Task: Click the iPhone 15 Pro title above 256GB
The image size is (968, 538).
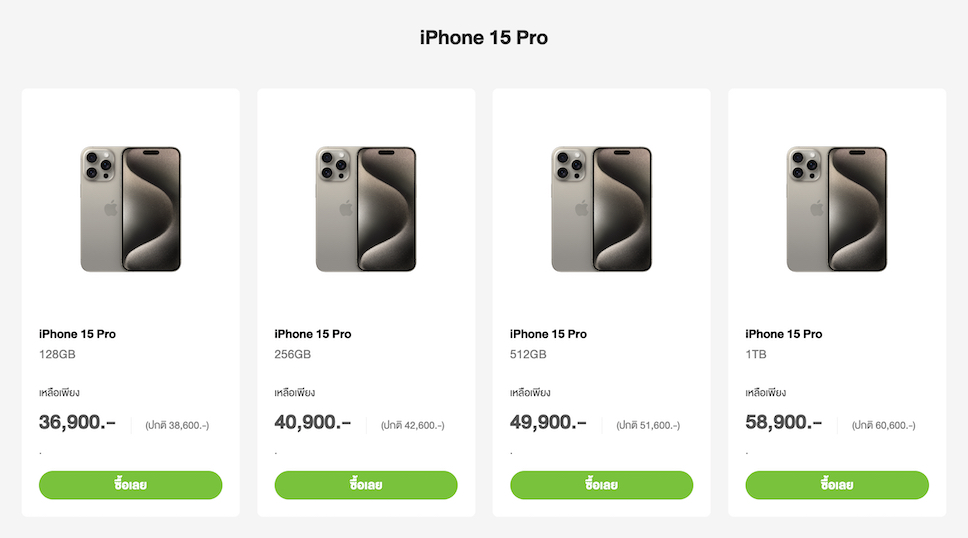Action: point(312,334)
